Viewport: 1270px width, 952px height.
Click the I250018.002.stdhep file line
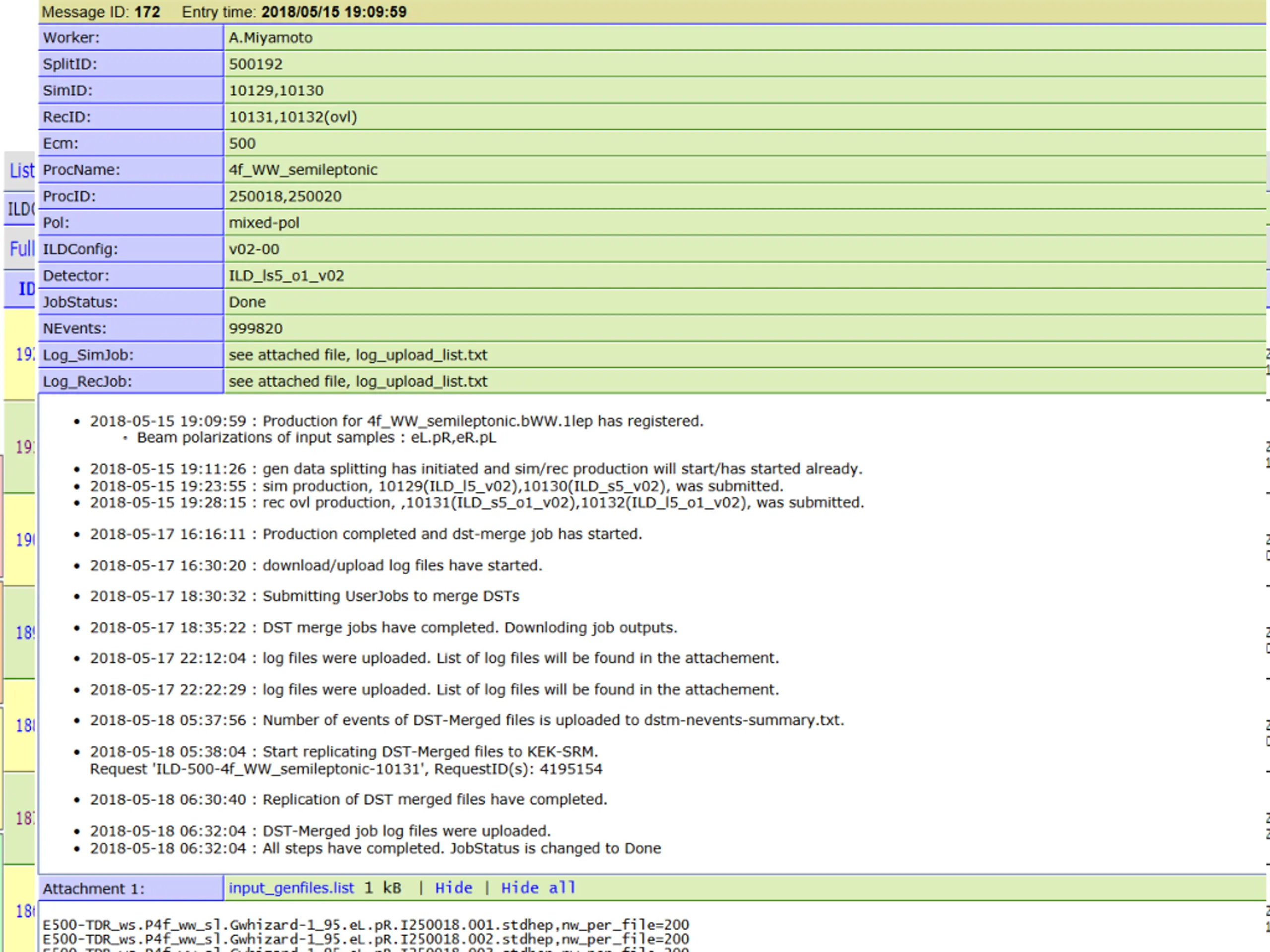366,940
